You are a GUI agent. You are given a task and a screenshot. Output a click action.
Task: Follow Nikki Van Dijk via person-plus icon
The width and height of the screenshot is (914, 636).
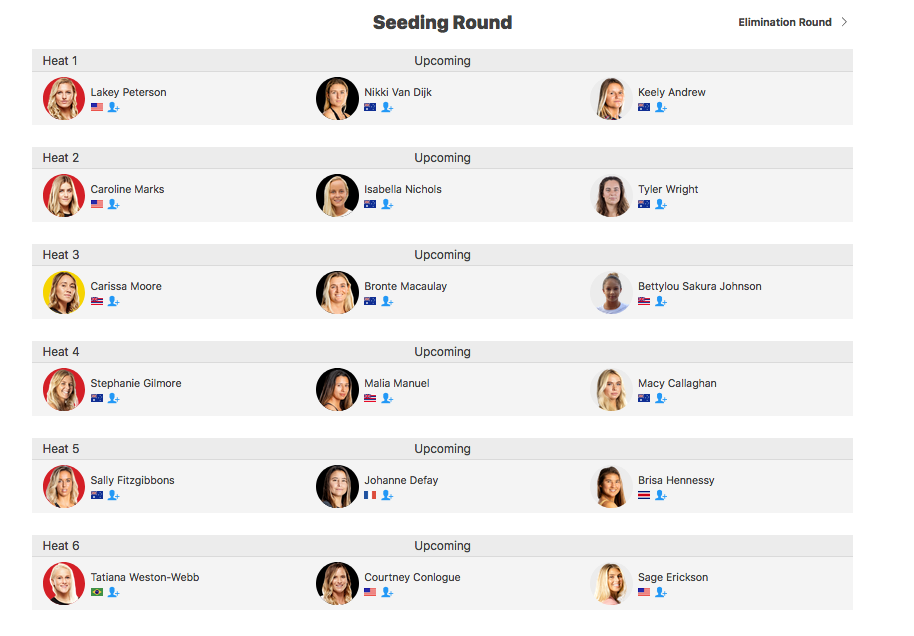point(387,107)
